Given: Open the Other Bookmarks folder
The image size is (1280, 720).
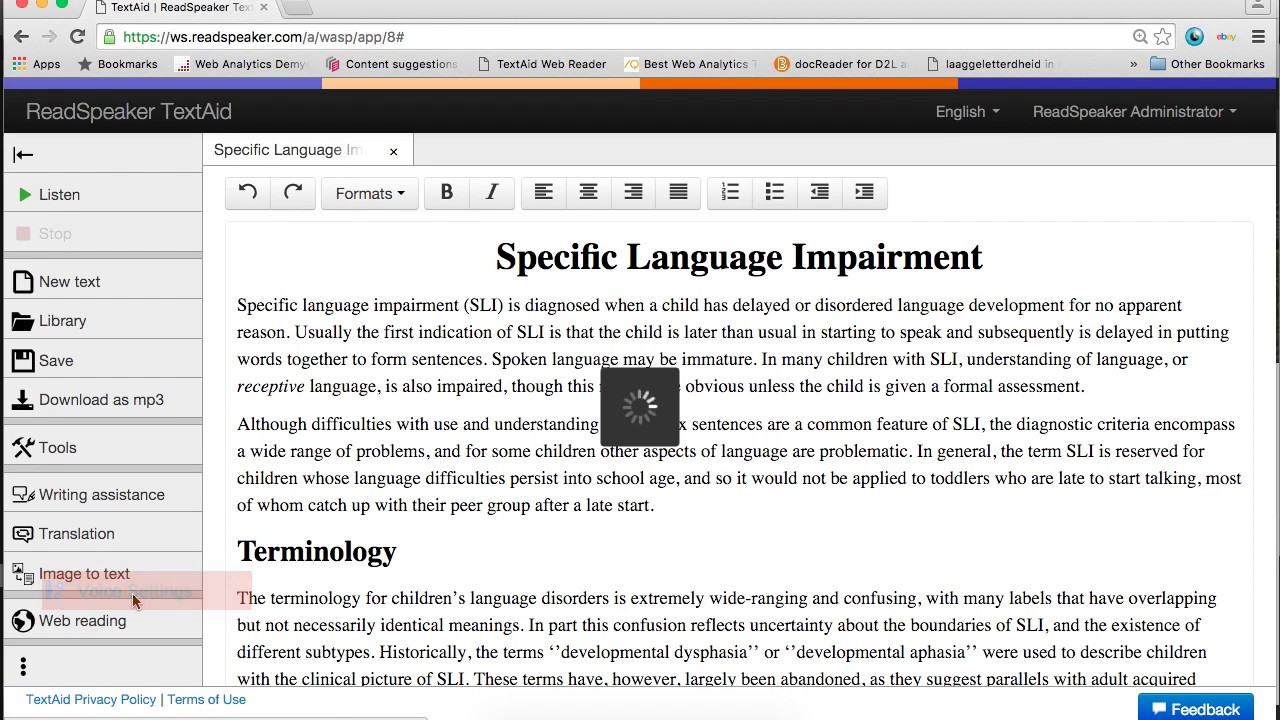Looking at the screenshot, I should pyautogui.click(x=1207, y=64).
